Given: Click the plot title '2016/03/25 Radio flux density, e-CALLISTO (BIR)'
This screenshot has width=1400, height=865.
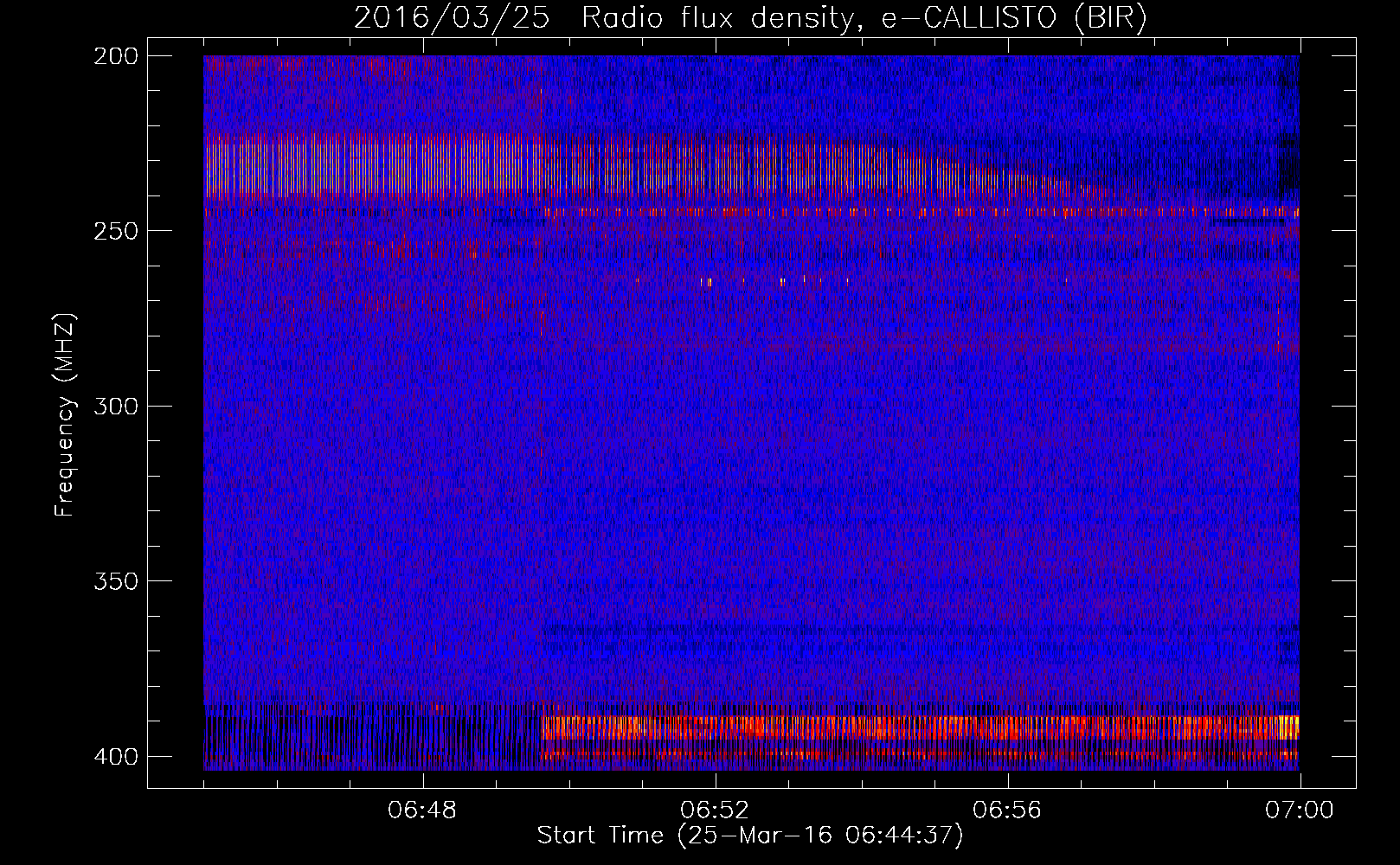Looking at the screenshot, I should tap(750, 17).
